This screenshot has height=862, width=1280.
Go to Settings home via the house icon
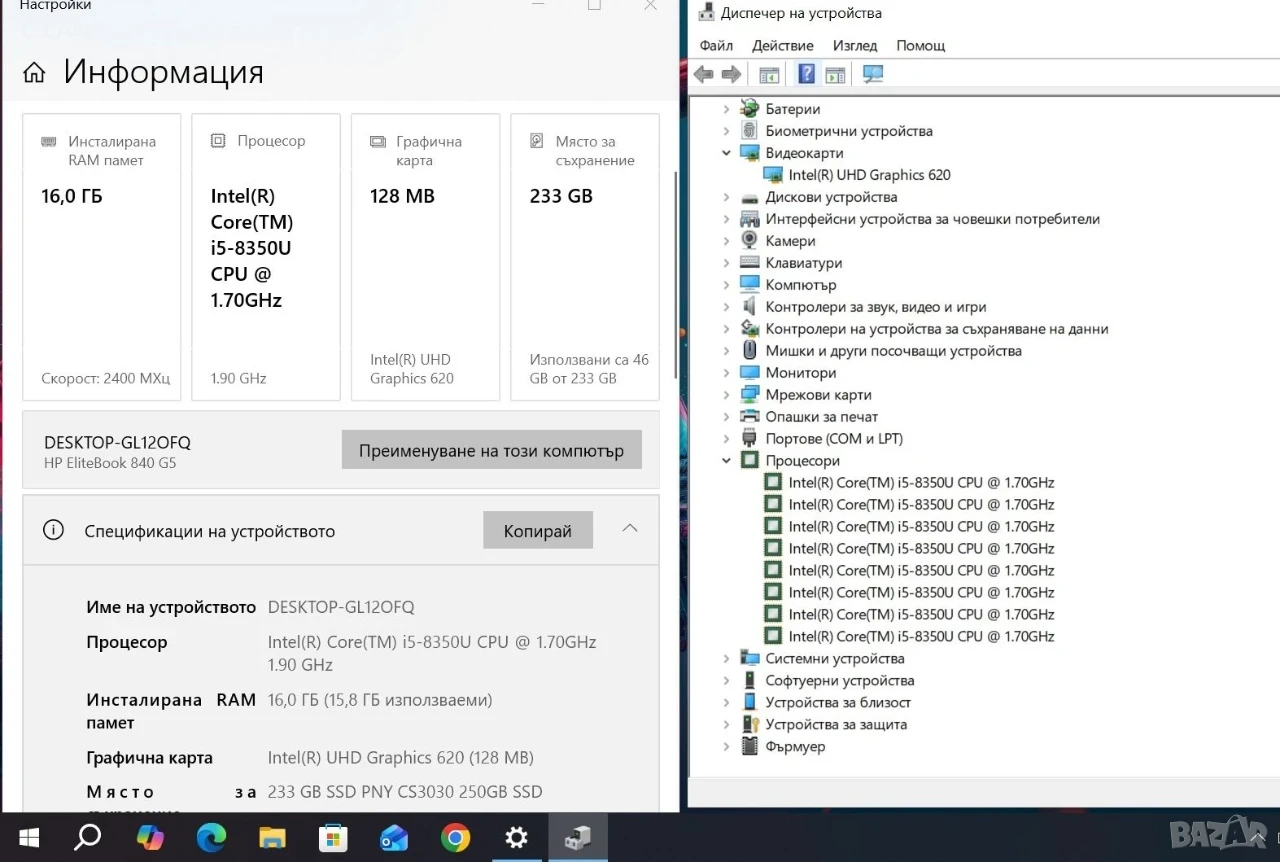coord(34,73)
